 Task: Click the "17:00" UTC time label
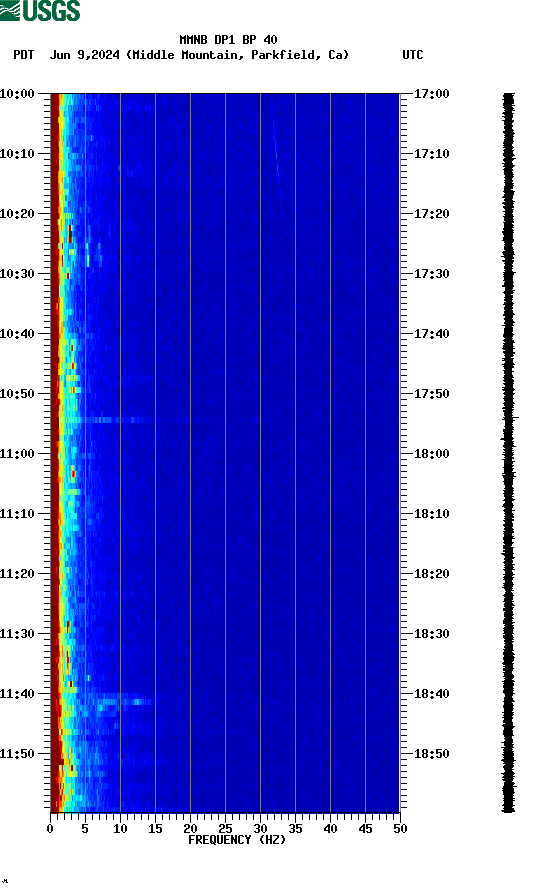pos(431,94)
